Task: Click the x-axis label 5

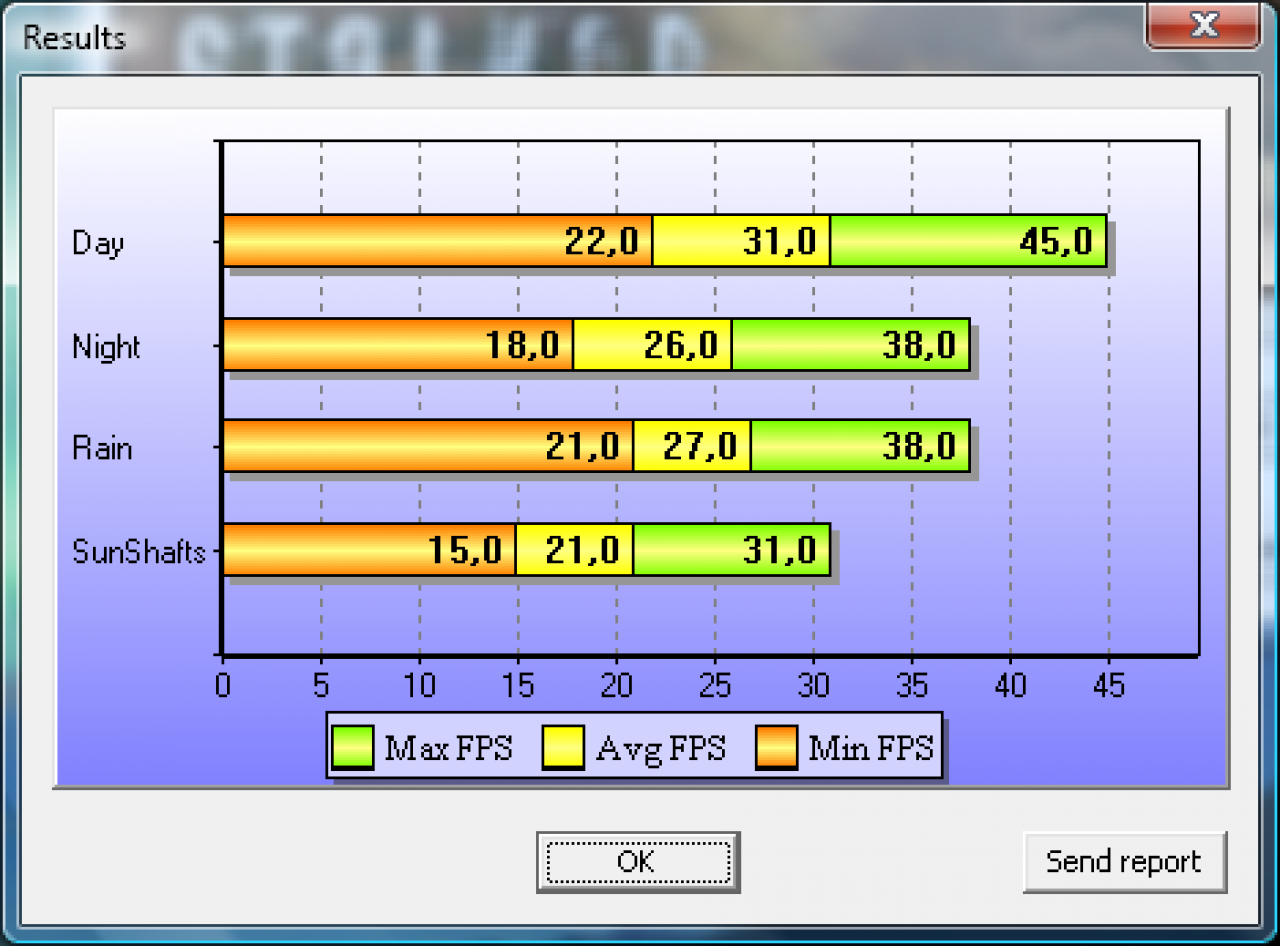Action: (321, 685)
